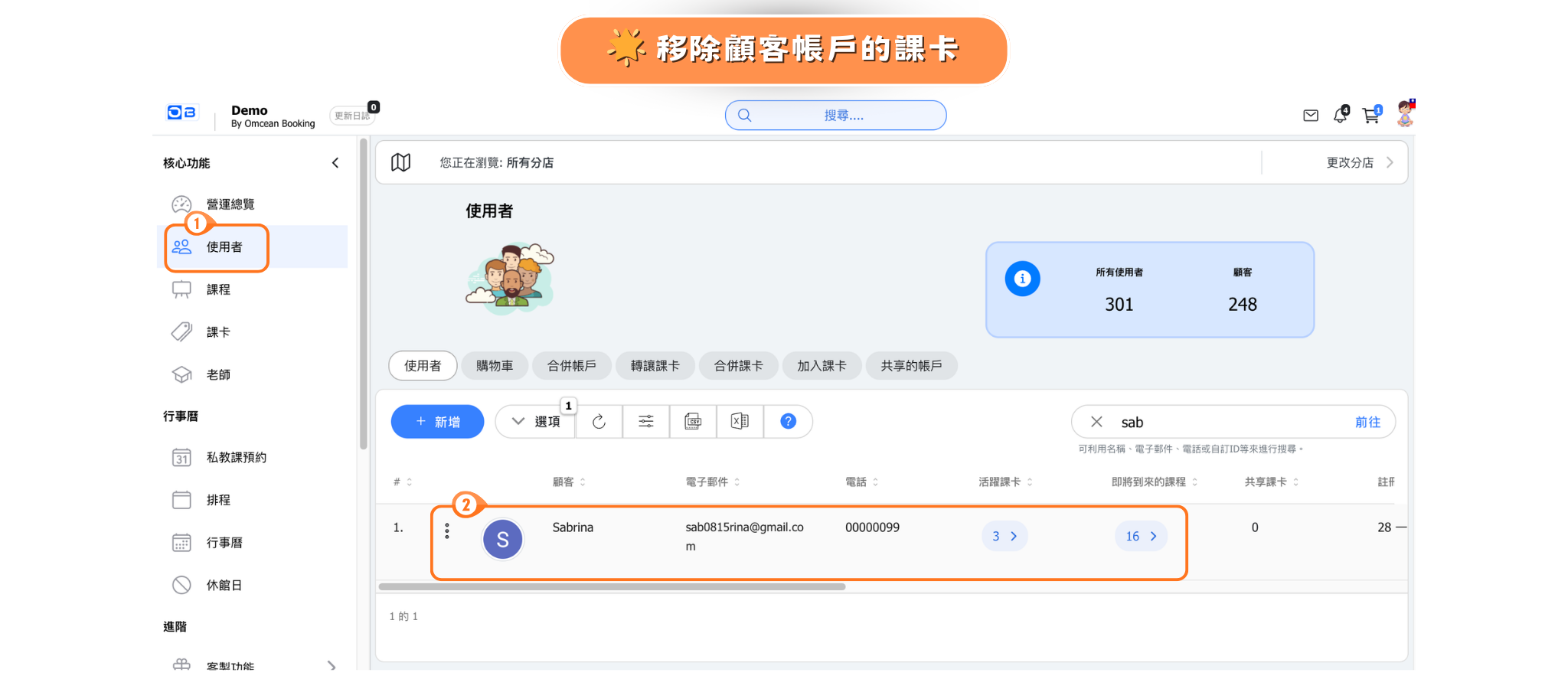Expand the 選項 options dropdown

coord(536,422)
